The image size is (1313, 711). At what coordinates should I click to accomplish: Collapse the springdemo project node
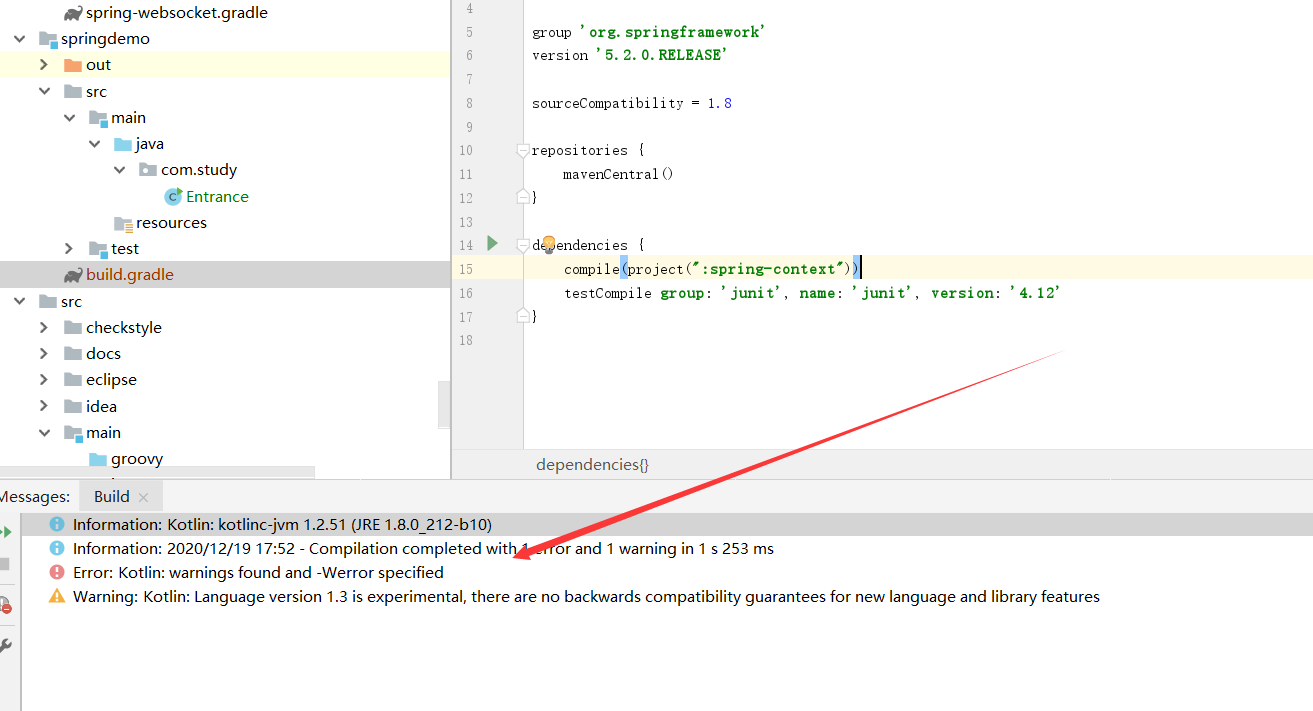[x=17, y=38]
